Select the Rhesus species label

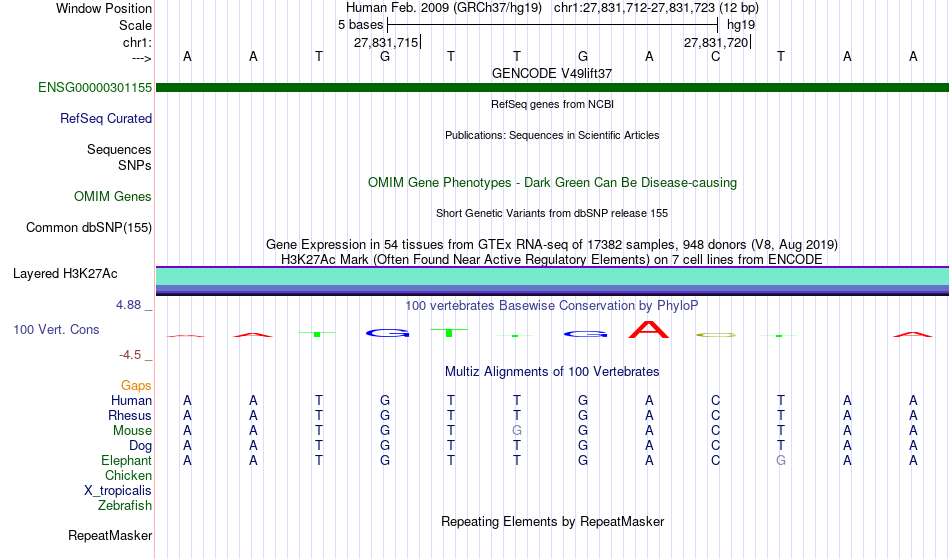click(130, 415)
